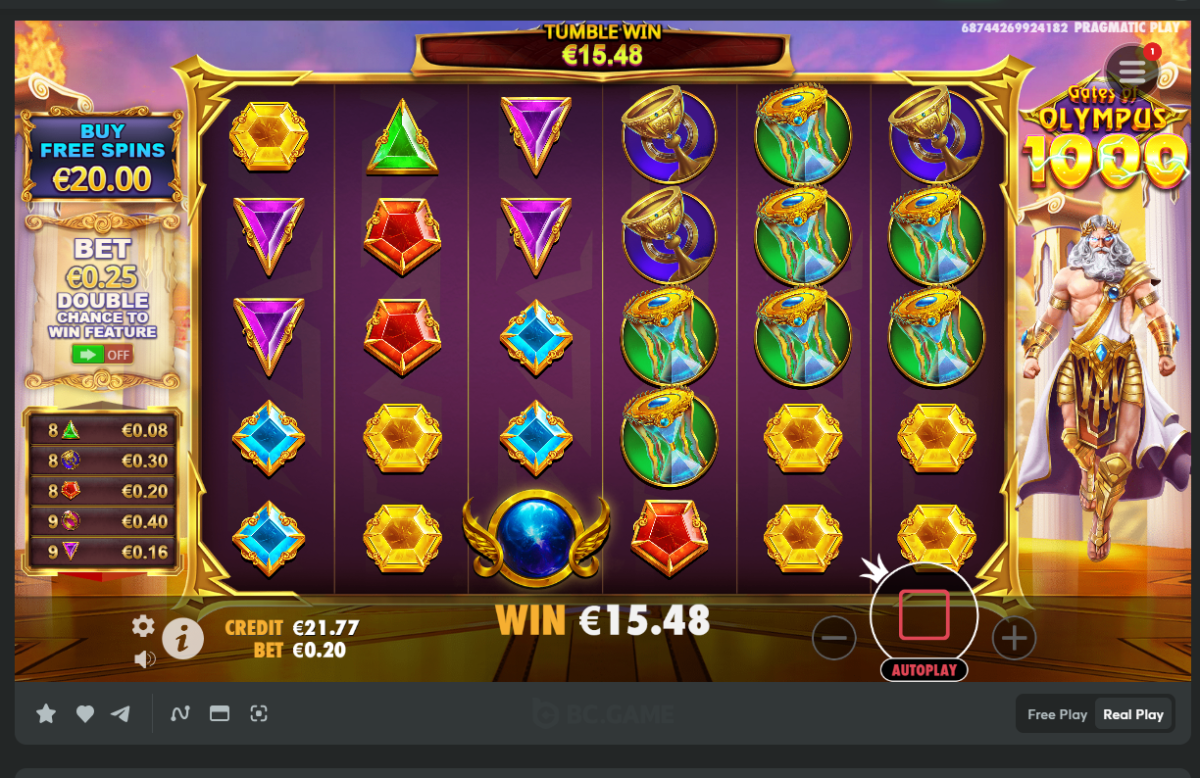Stop the spin with the red square button

click(924, 614)
